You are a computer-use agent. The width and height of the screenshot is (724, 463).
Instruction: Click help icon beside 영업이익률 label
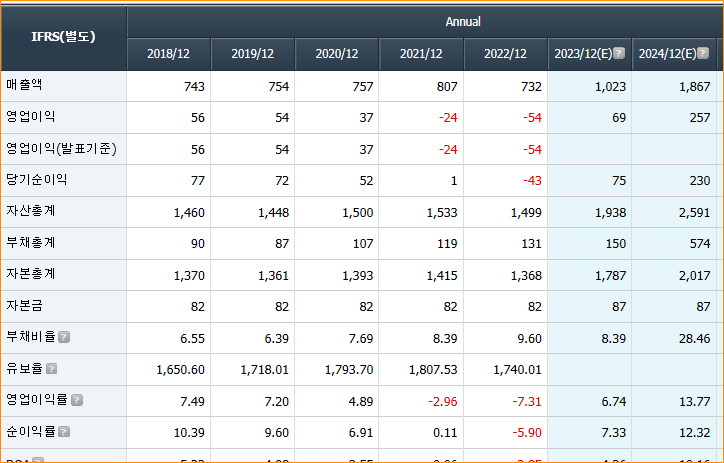[77, 400]
